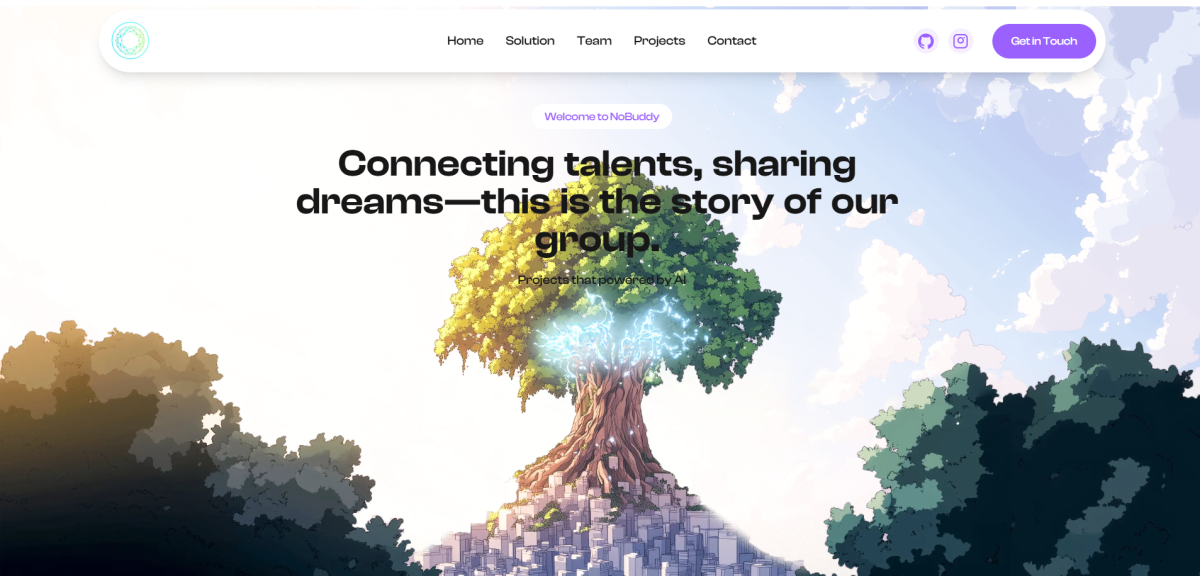The width and height of the screenshot is (1200, 576).
Task: Select the Team nav item
Action: pyautogui.click(x=594, y=41)
